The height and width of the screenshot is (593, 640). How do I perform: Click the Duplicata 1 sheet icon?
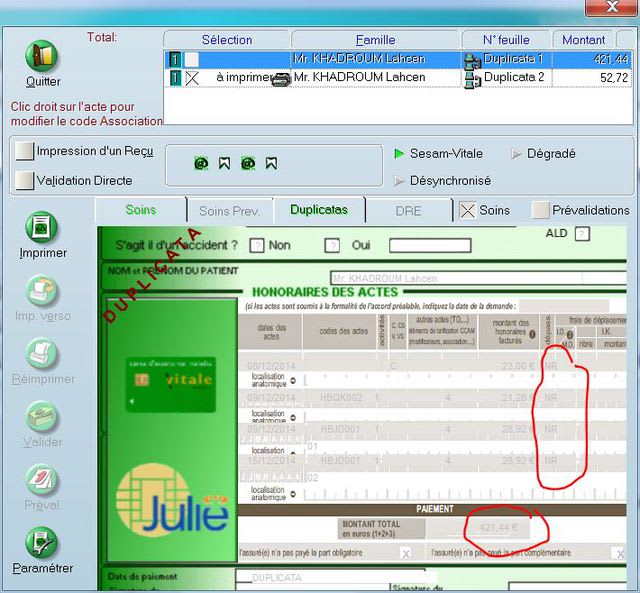pyautogui.click(x=472, y=60)
